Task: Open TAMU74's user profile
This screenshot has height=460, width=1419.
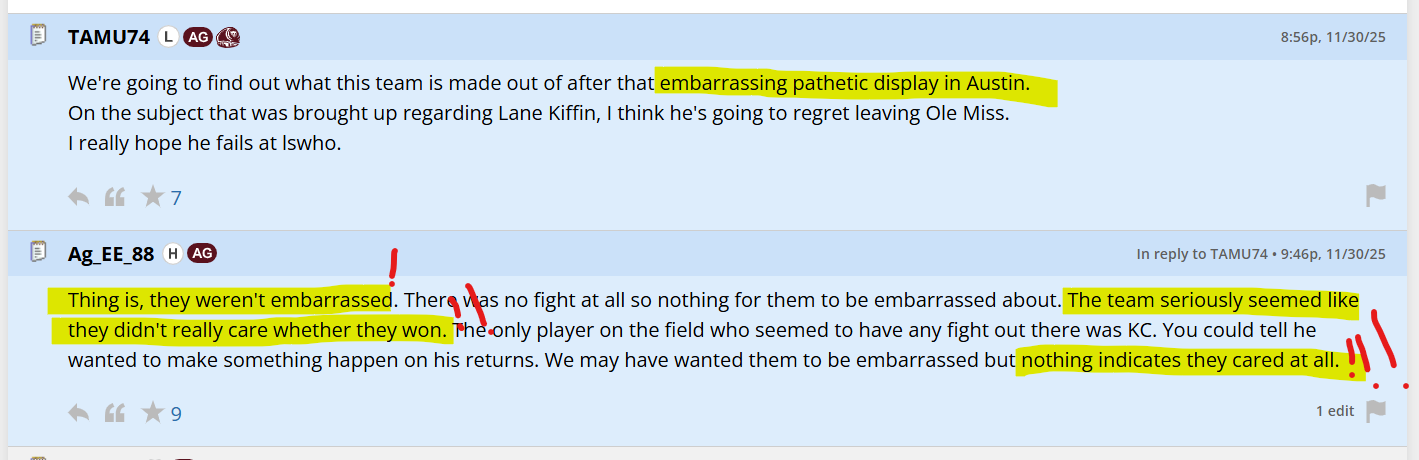Action: point(108,37)
